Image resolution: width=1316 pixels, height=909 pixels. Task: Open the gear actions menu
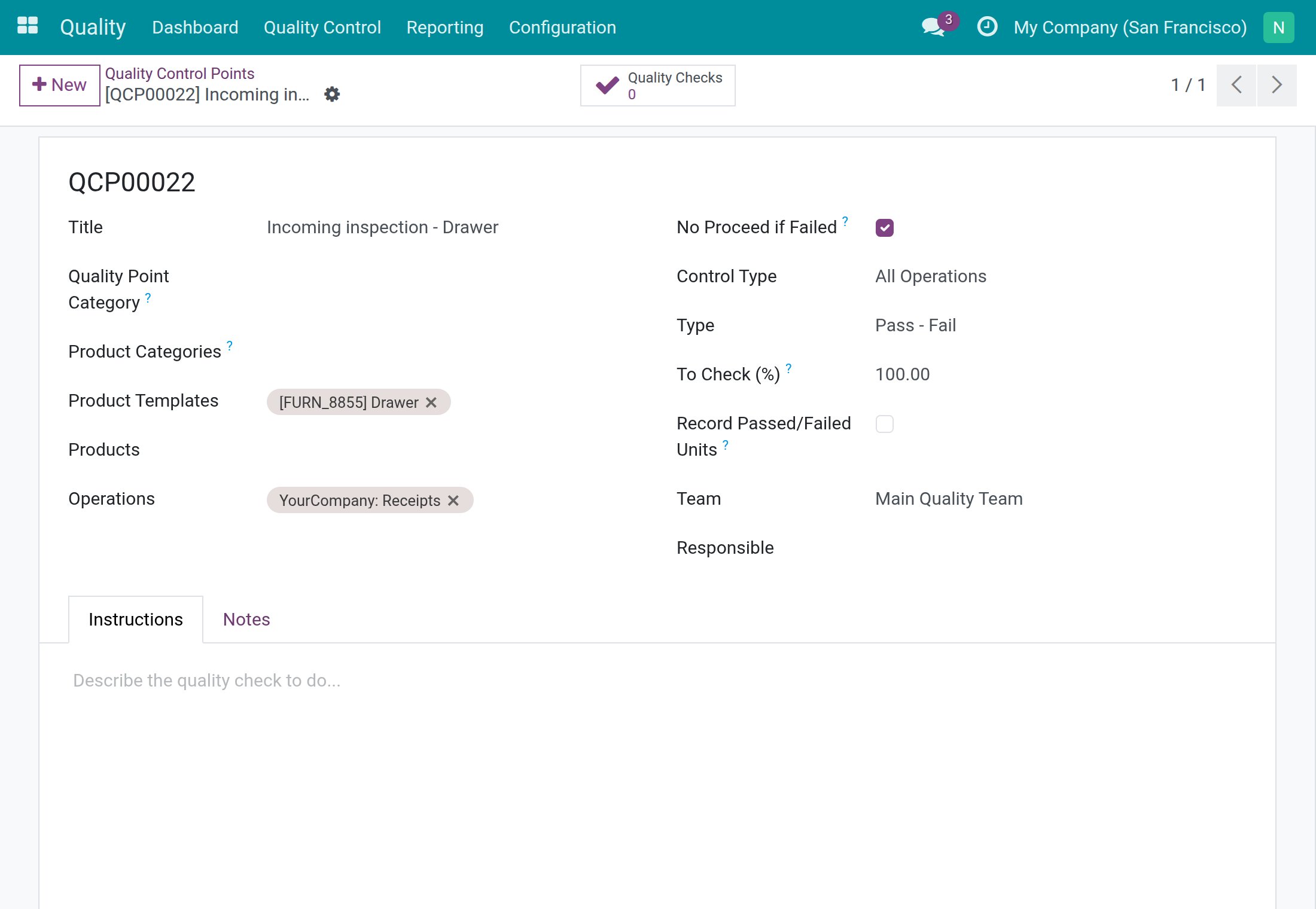pyautogui.click(x=332, y=94)
